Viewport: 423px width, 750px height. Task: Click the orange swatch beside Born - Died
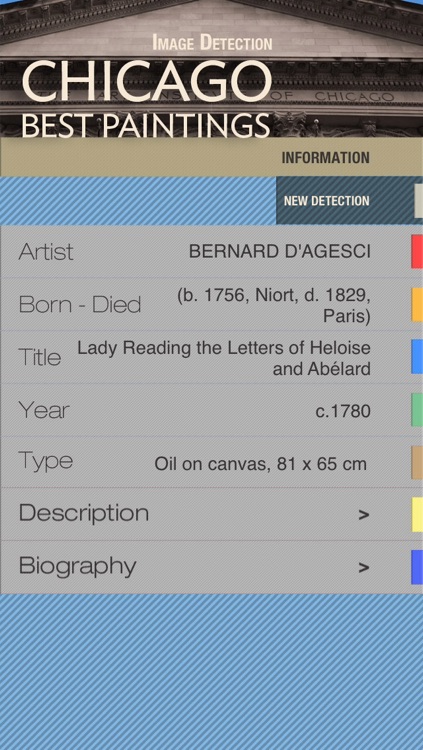click(x=417, y=304)
